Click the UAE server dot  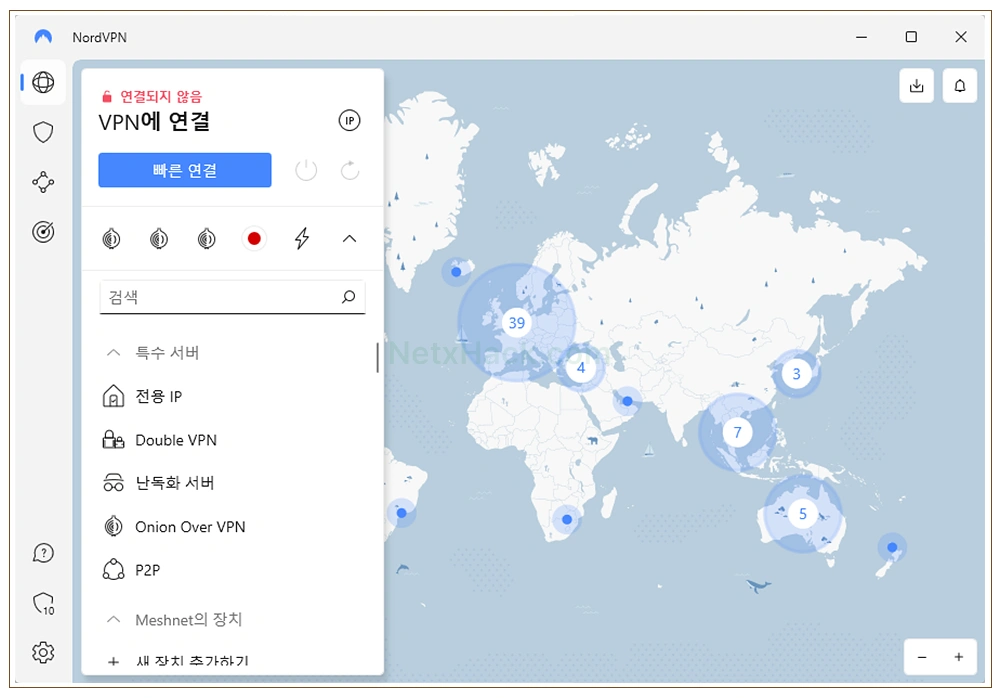[x=628, y=401]
